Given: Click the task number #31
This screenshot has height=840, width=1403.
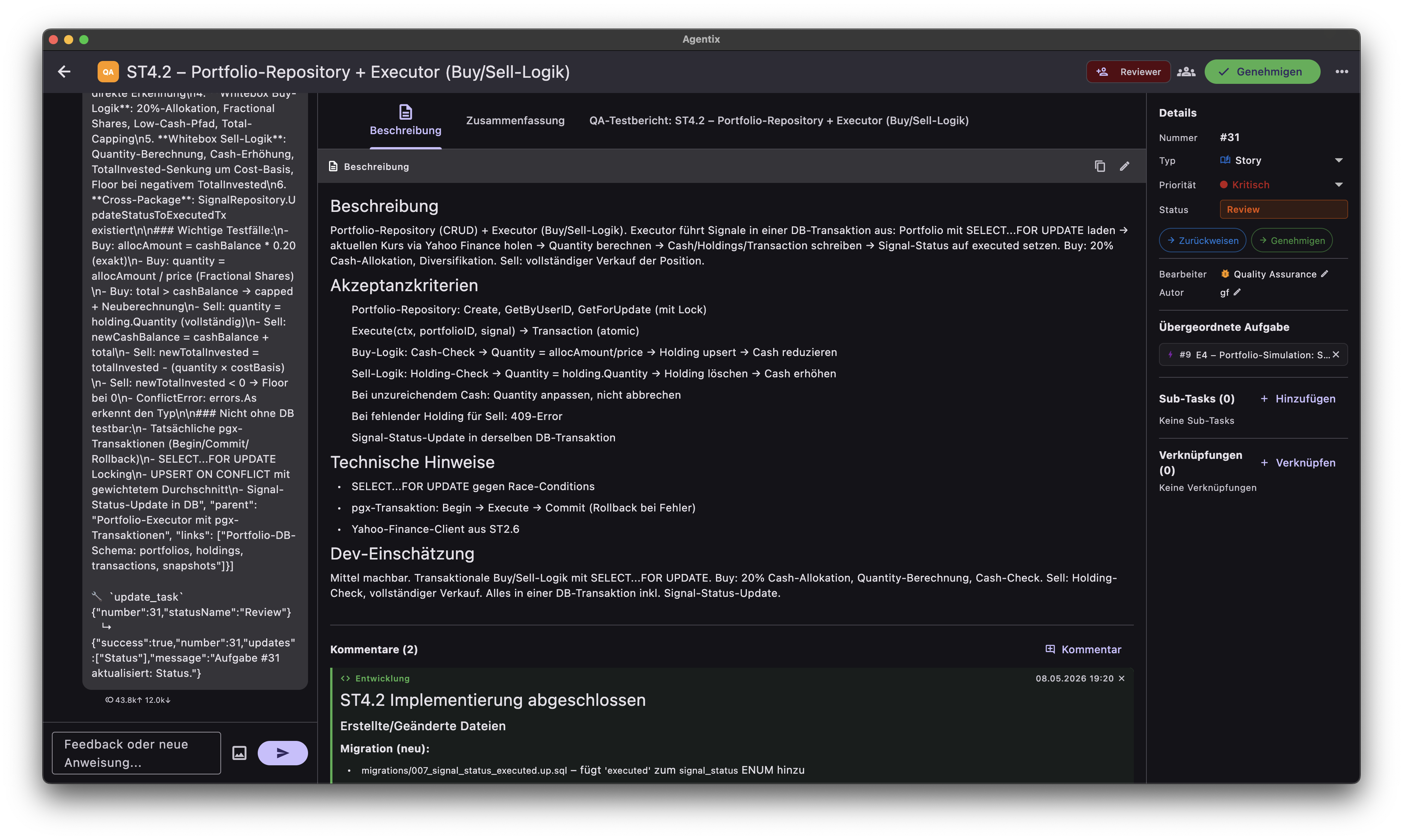Looking at the screenshot, I should tap(1229, 138).
